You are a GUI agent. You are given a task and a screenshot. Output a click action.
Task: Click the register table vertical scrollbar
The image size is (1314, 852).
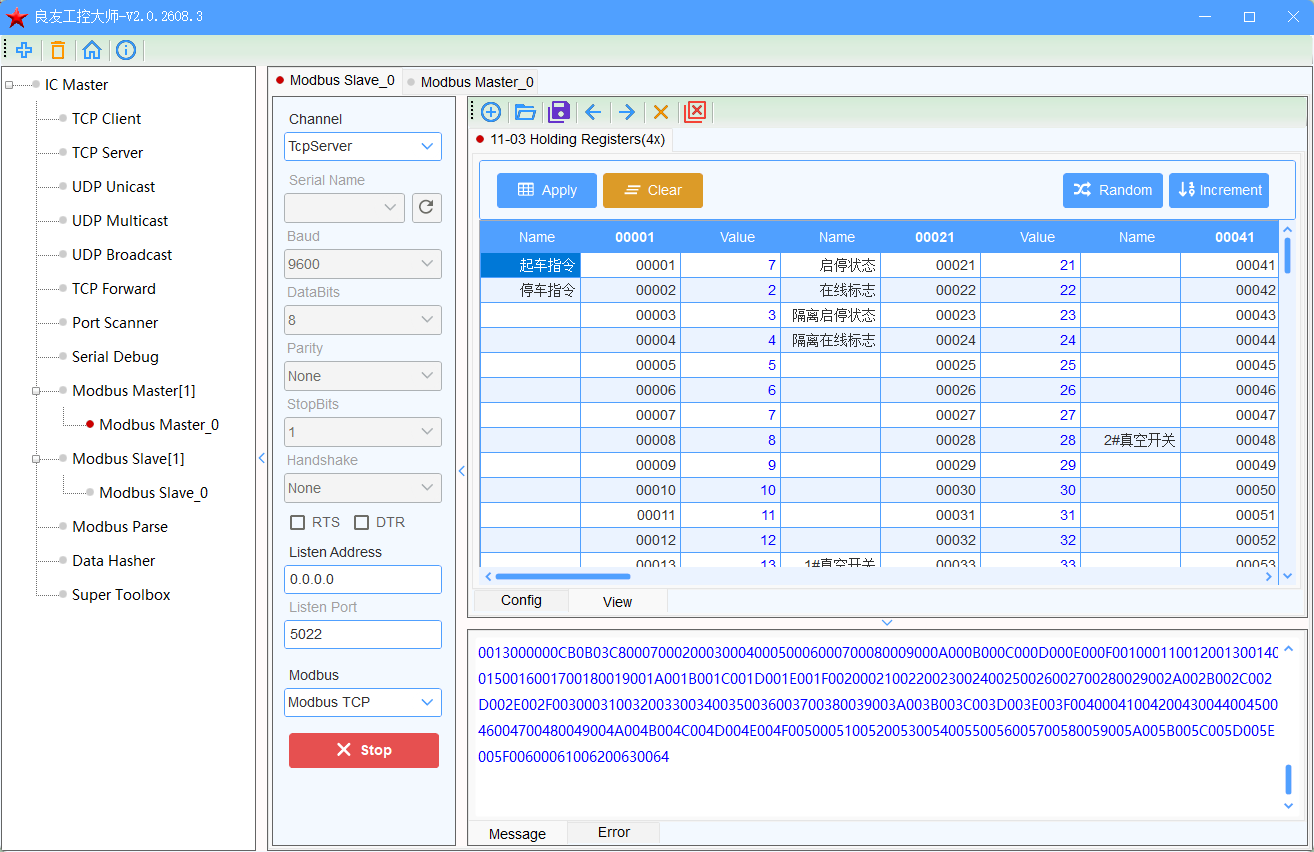(1287, 255)
